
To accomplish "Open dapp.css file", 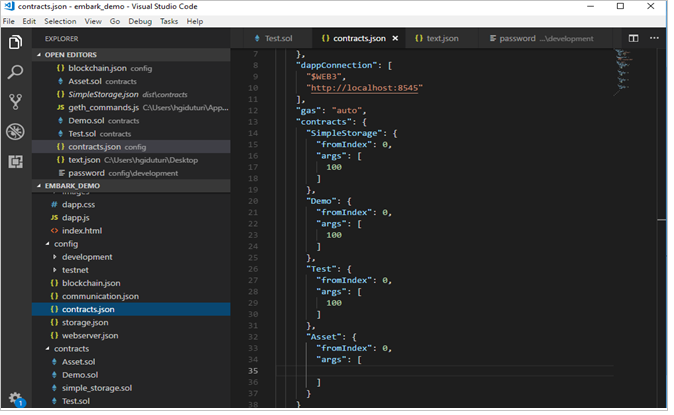I will pos(132,206).
